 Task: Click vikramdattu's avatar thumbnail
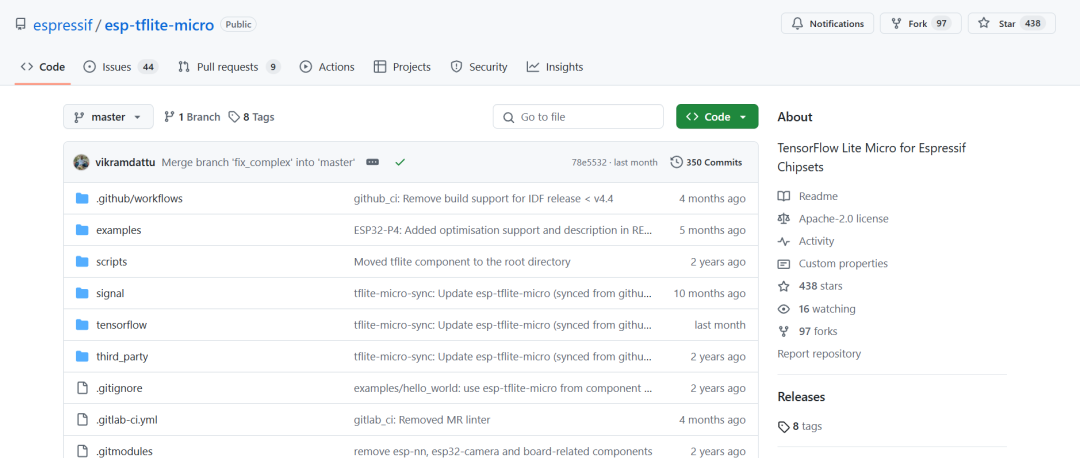tap(82, 162)
